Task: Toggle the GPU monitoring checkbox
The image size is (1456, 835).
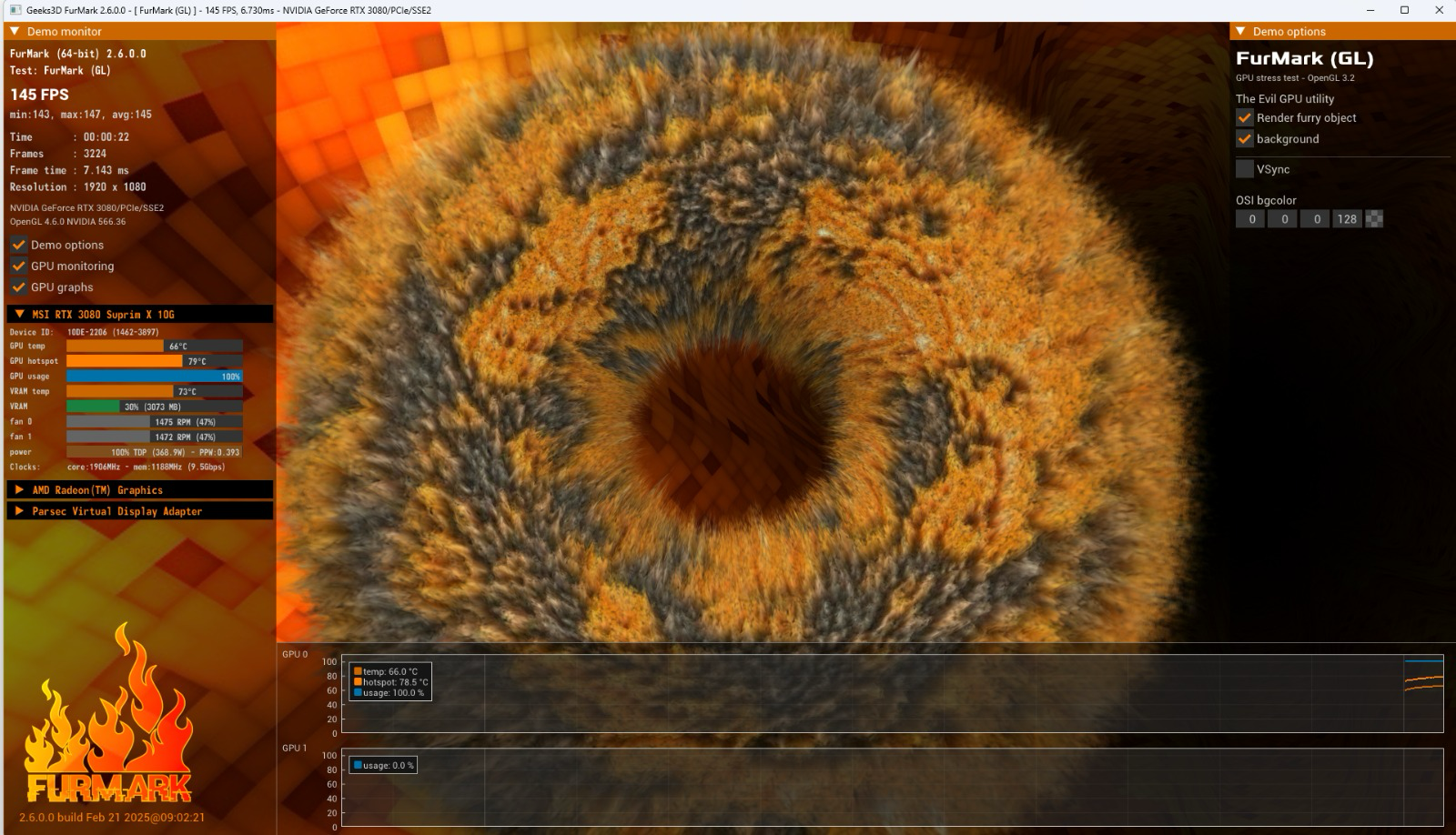Action: pos(18,266)
